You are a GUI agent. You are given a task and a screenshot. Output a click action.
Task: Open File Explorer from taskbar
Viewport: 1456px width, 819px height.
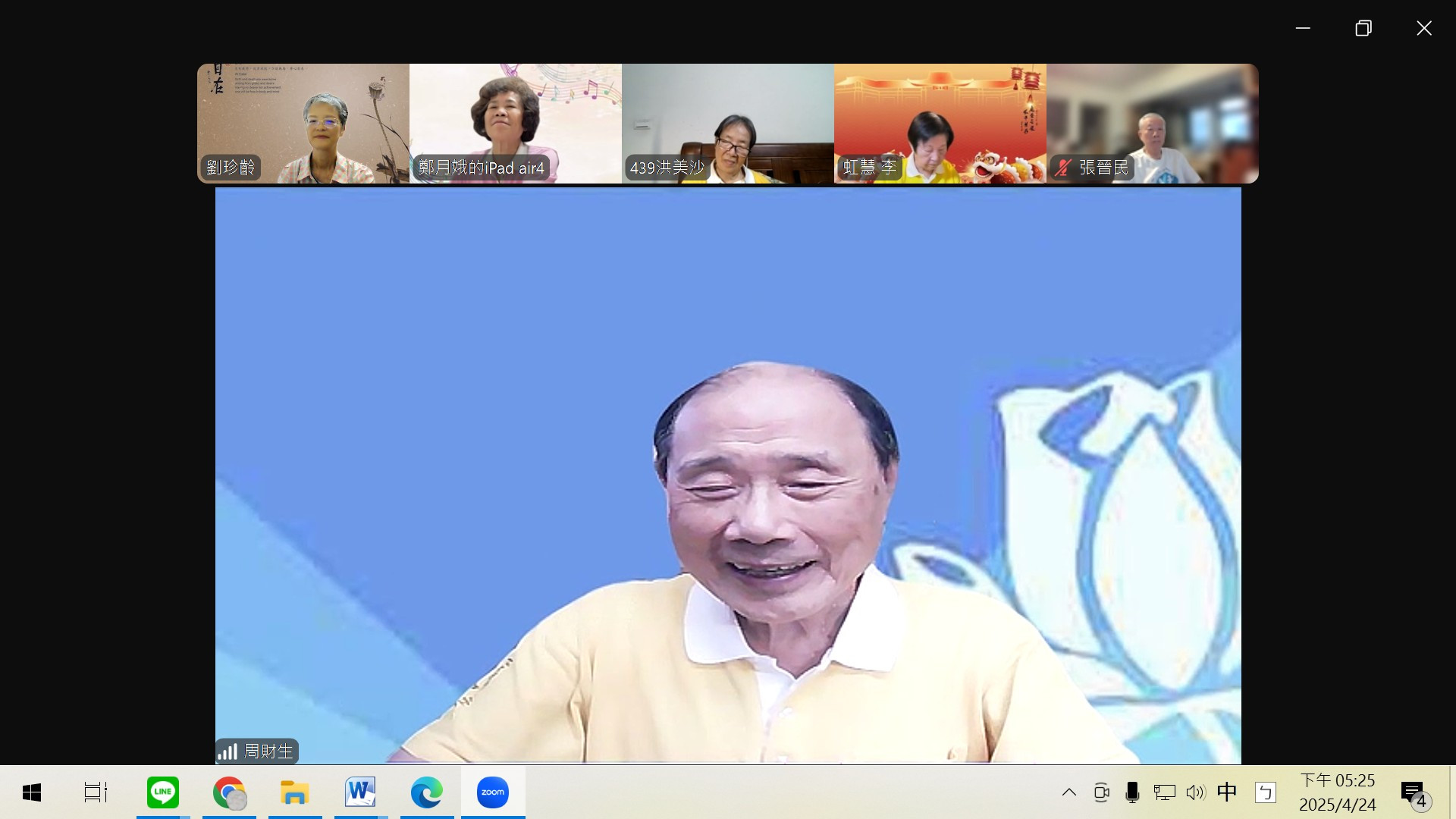[294, 792]
